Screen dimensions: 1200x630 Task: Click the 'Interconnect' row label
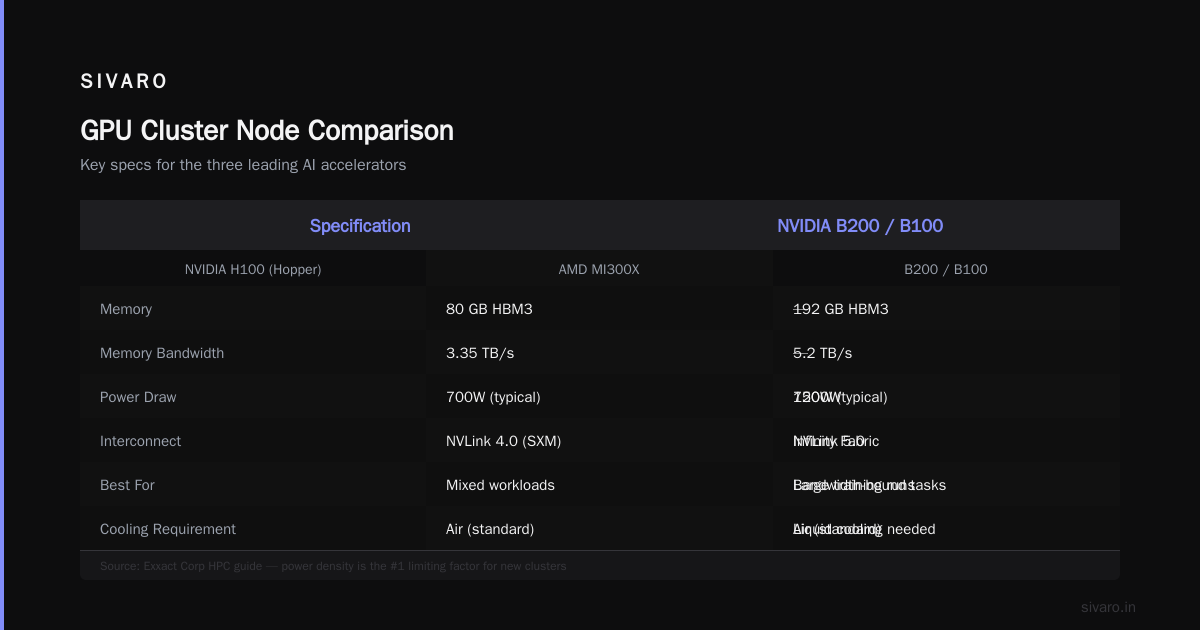[x=141, y=441]
